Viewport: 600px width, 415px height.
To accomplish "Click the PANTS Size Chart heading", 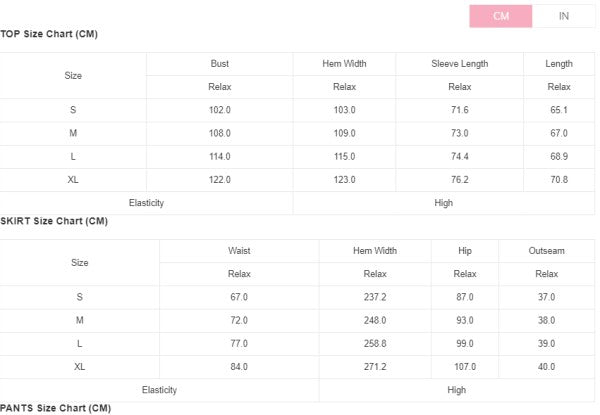I will tap(55, 408).
